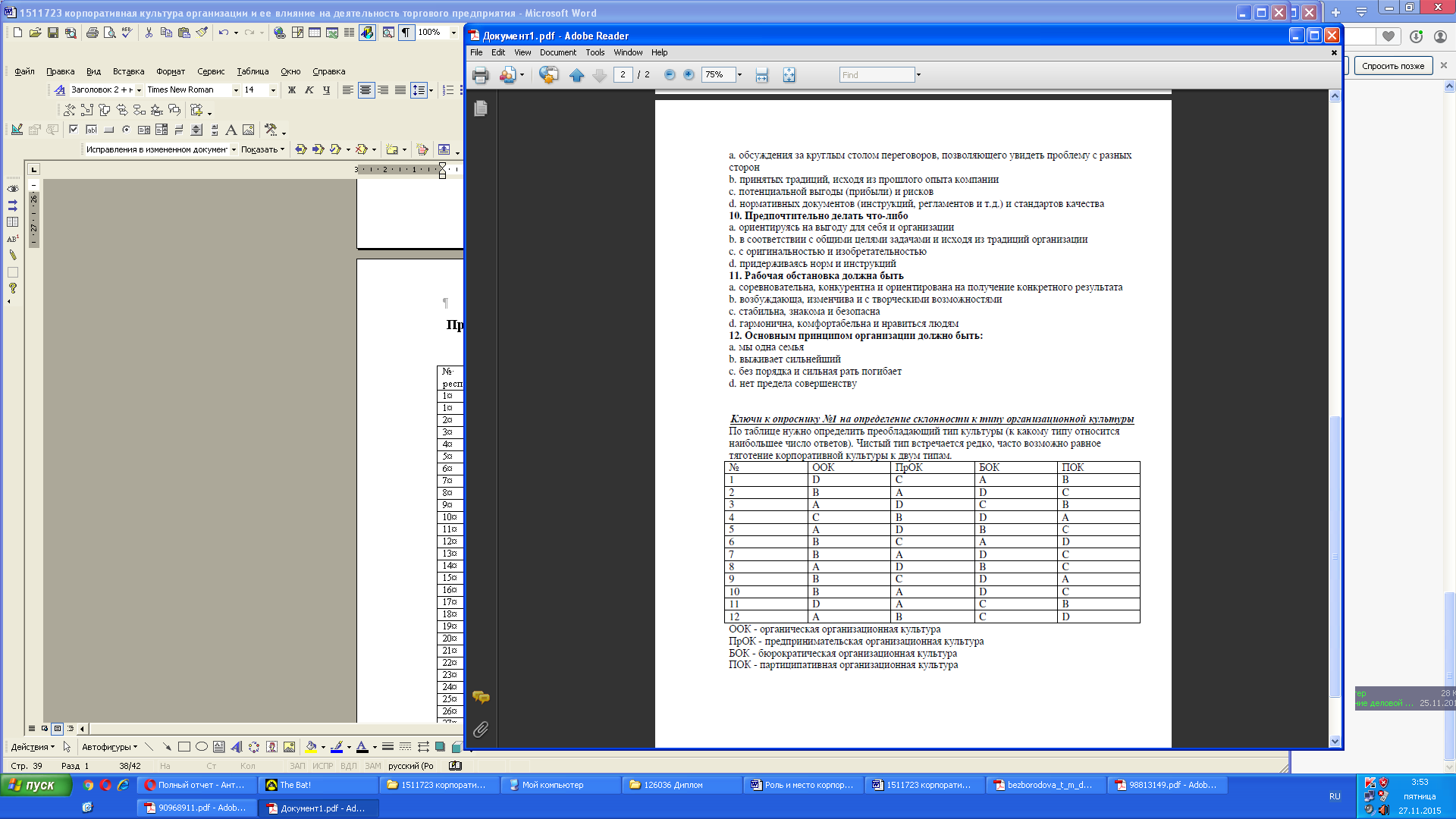
Task: Insert a table in Word
Action: (315, 33)
